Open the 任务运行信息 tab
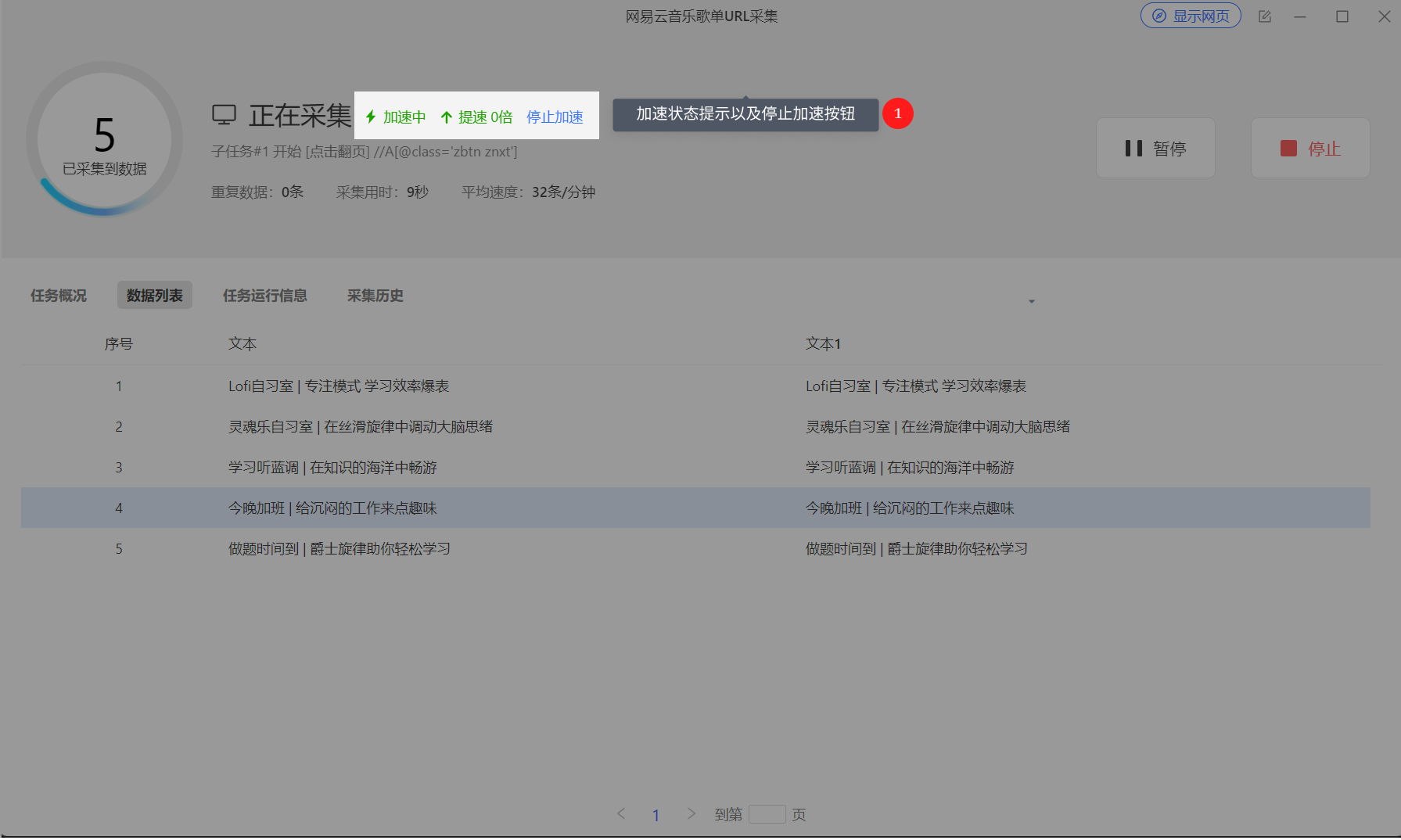This screenshot has height=840, width=1401. pyautogui.click(x=265, y=295)
